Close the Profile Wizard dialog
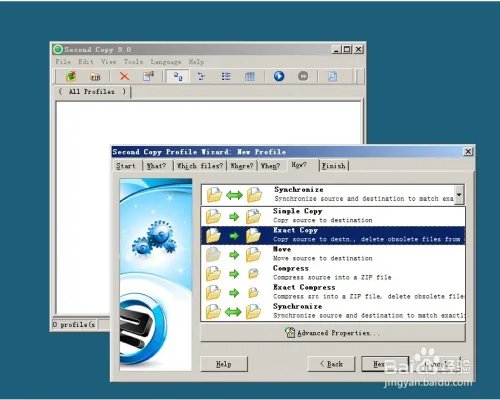The width and height of the screenshot is (500, 400). 468,152
